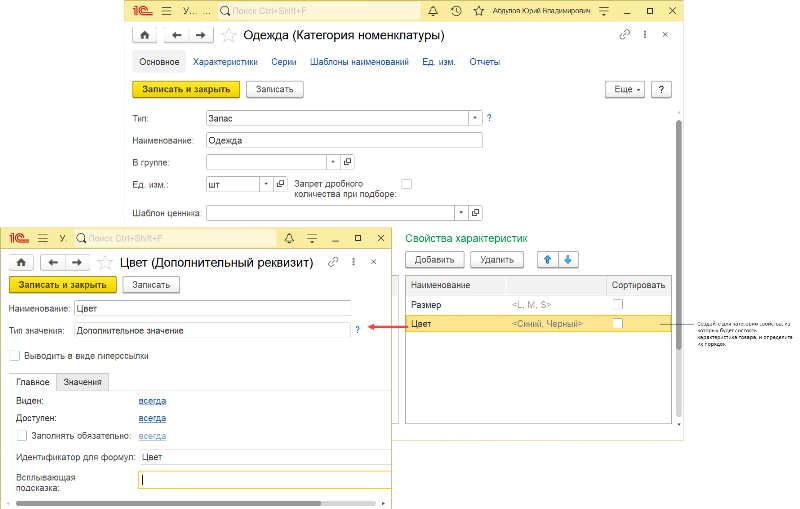Copy link to Одежда category
Image resolution: width=800 pixels, height=509 pixels.
point(624,35)
